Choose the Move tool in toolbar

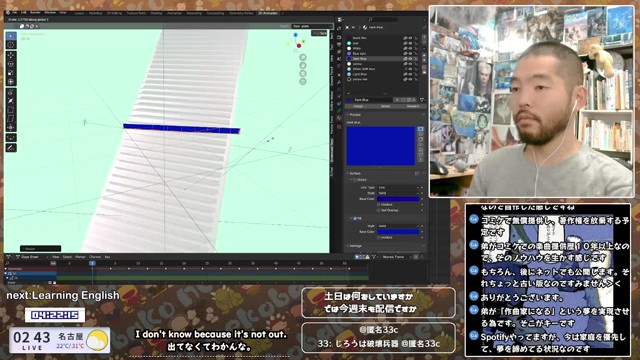point(11,56)
